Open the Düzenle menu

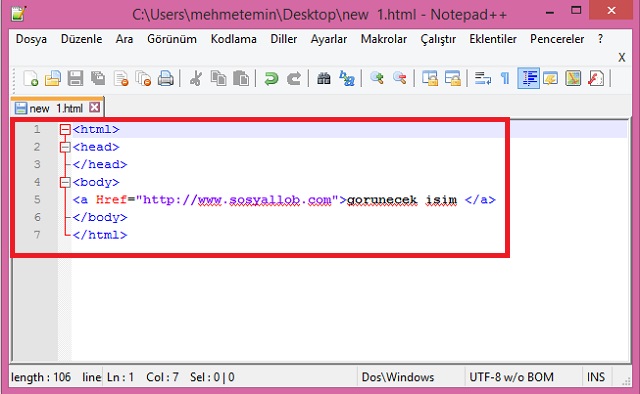pyautogui.click(x=81, y=39)
